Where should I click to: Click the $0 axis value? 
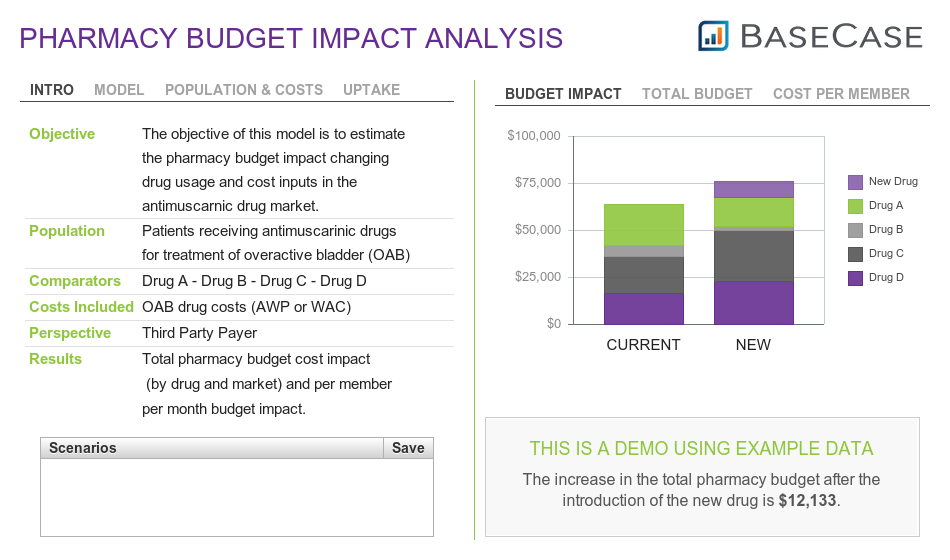click(x=554, y=324)
